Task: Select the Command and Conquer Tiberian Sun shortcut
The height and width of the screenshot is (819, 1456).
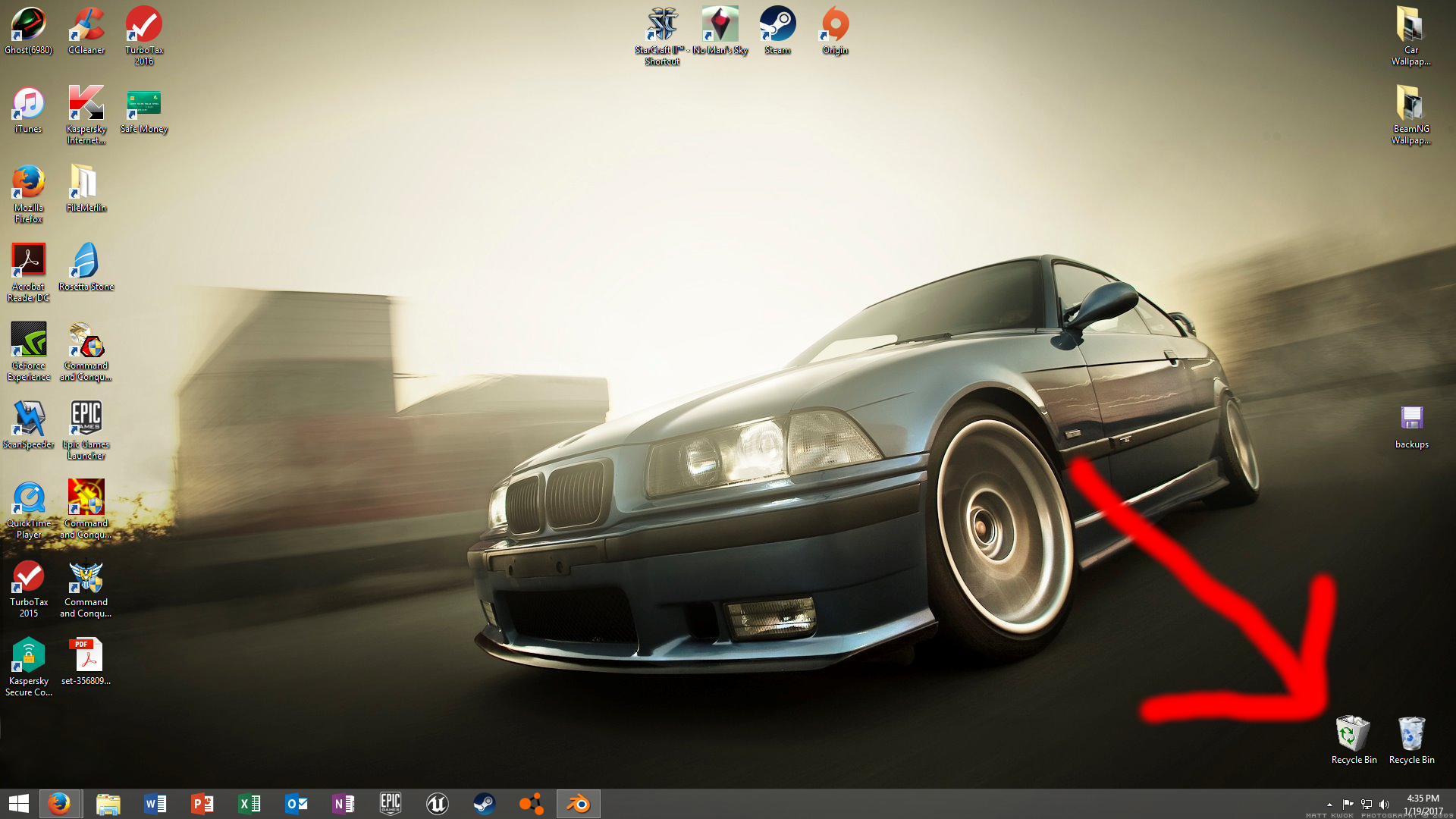Action: 86,351
